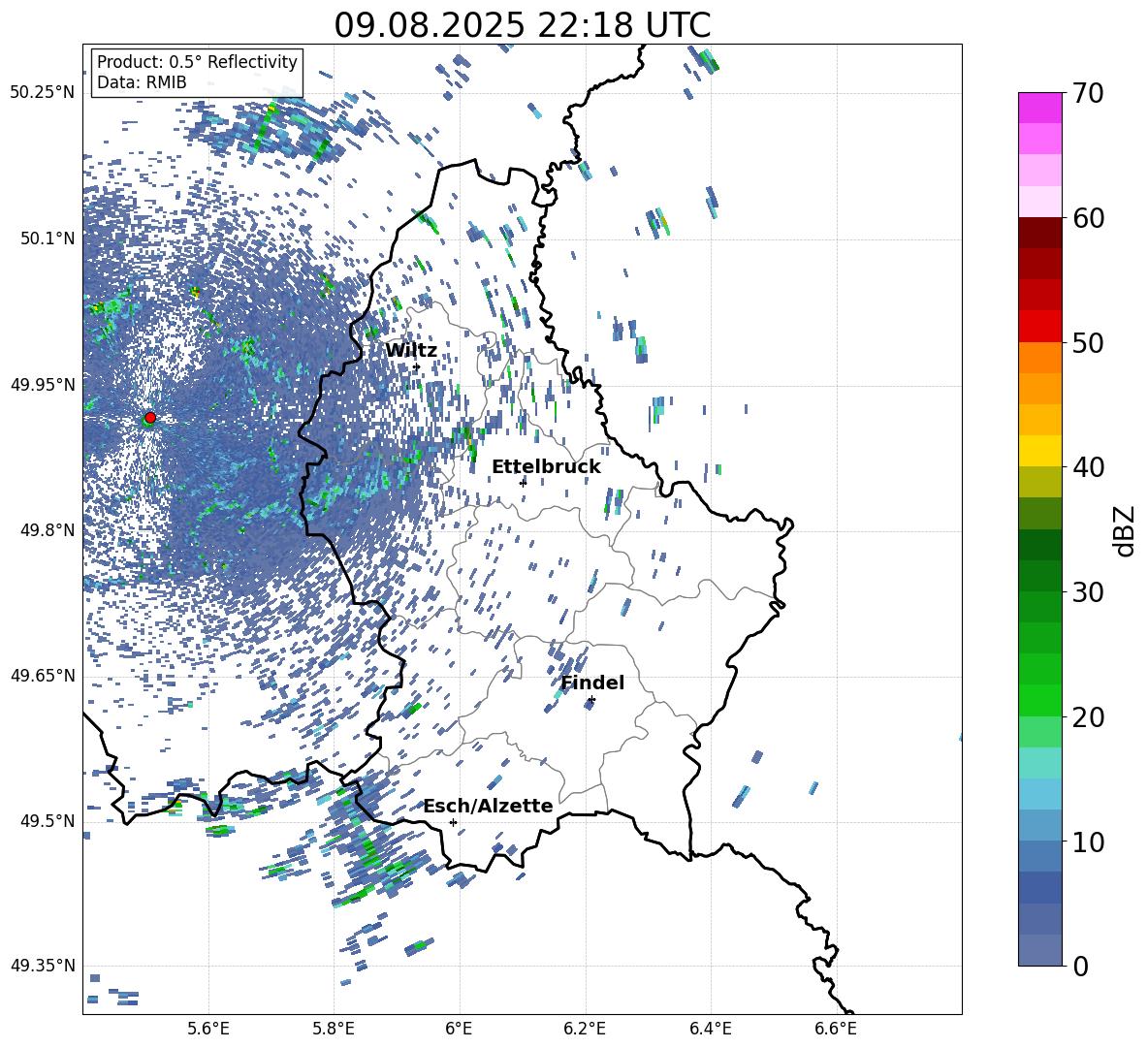Click the 6.2°E longitude label
Viewport: 1148px width, 1048px height.
click(x=585, y=1029)
